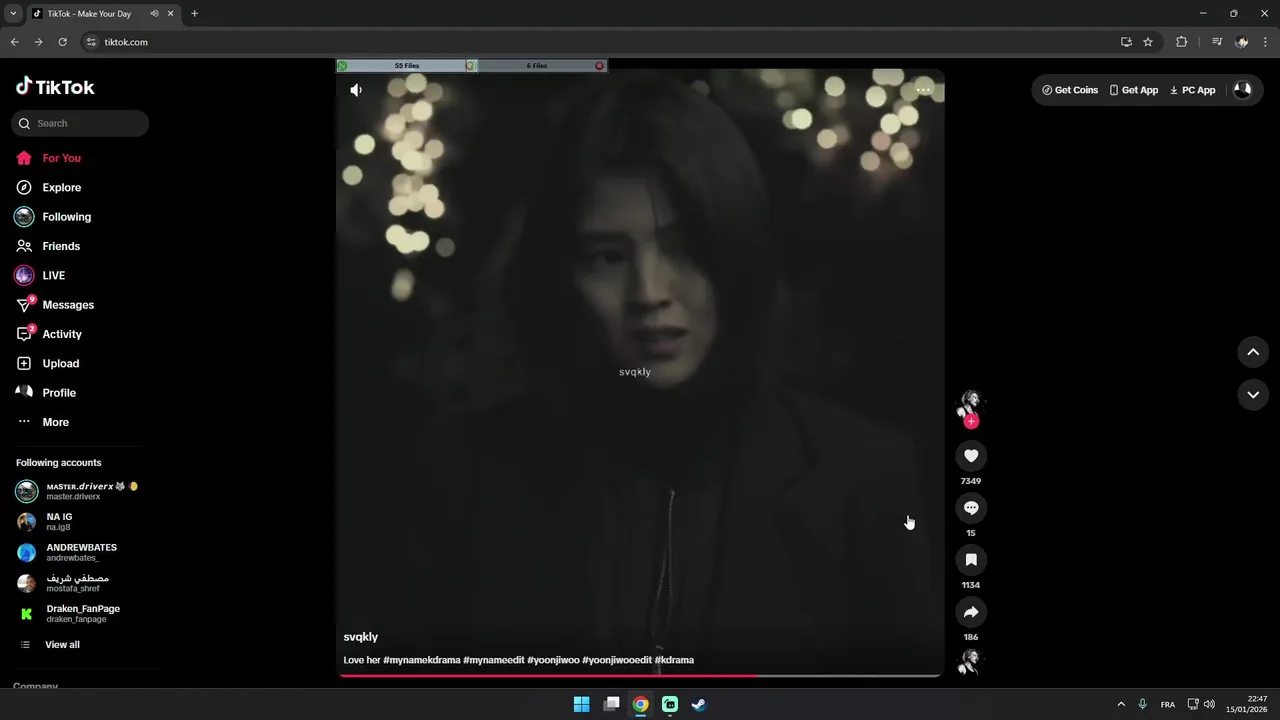The image size is (1280, 720).
Task: Open master.driverx following account
Action: tap(78, 491)
